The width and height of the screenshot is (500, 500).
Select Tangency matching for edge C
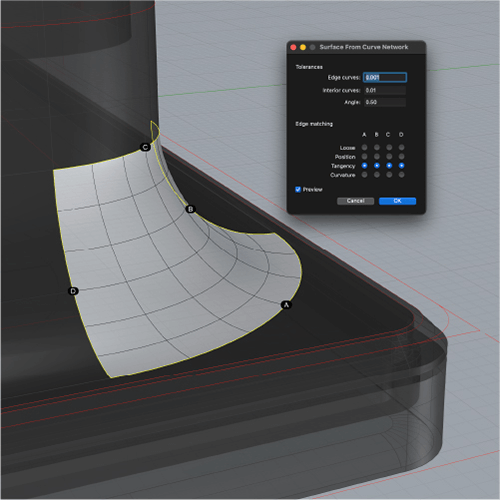coord(389,166)
